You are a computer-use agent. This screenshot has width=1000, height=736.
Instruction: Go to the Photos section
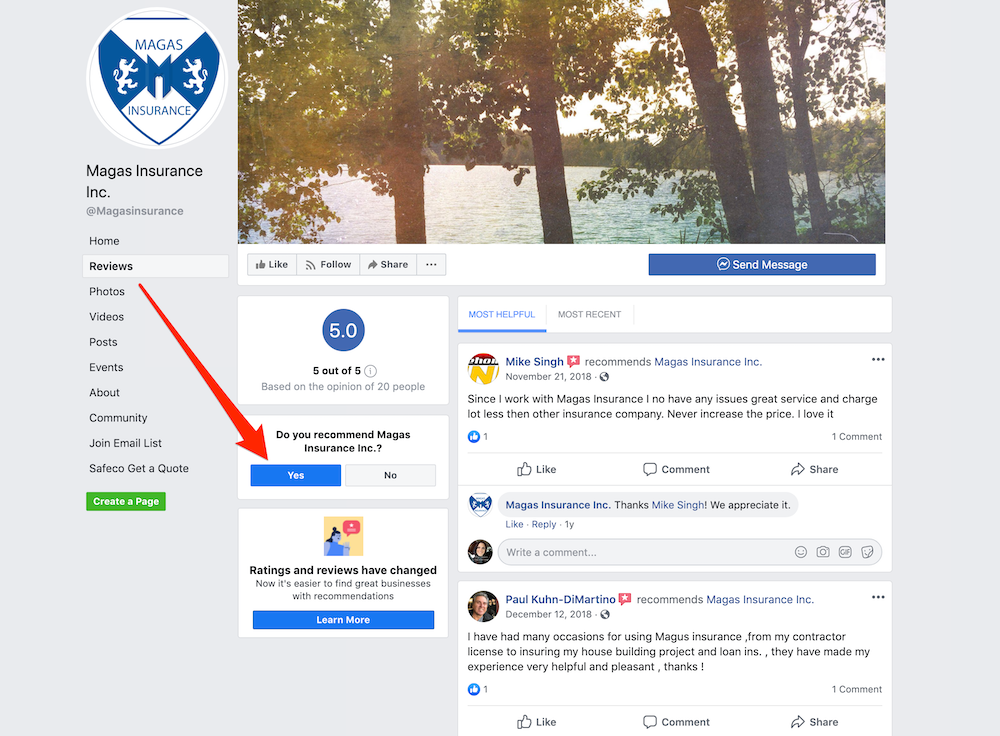(x=107, y=291)
